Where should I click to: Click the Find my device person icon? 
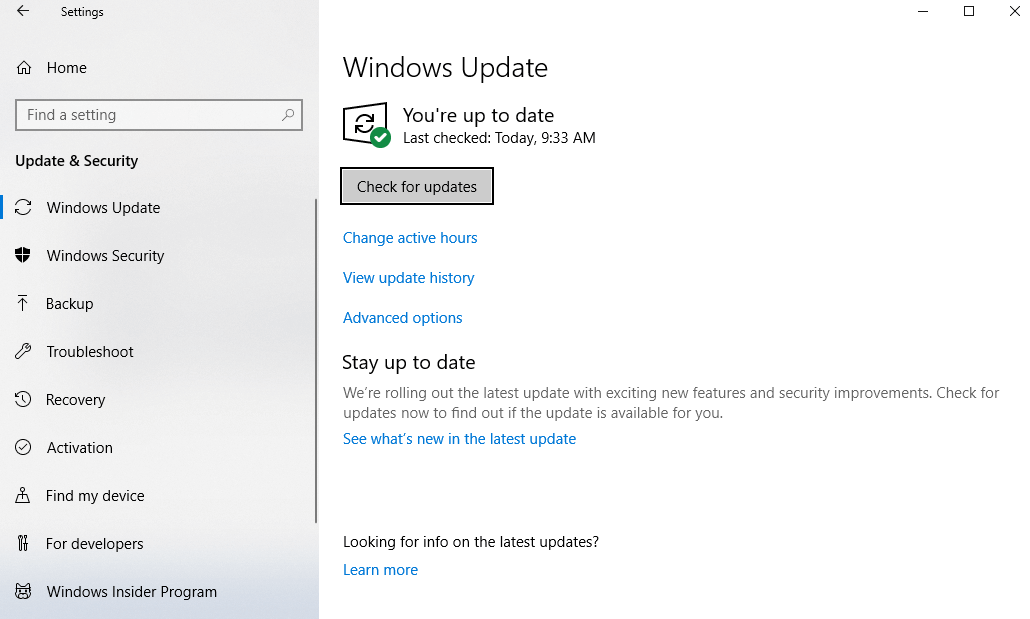(x=23, y=495)
